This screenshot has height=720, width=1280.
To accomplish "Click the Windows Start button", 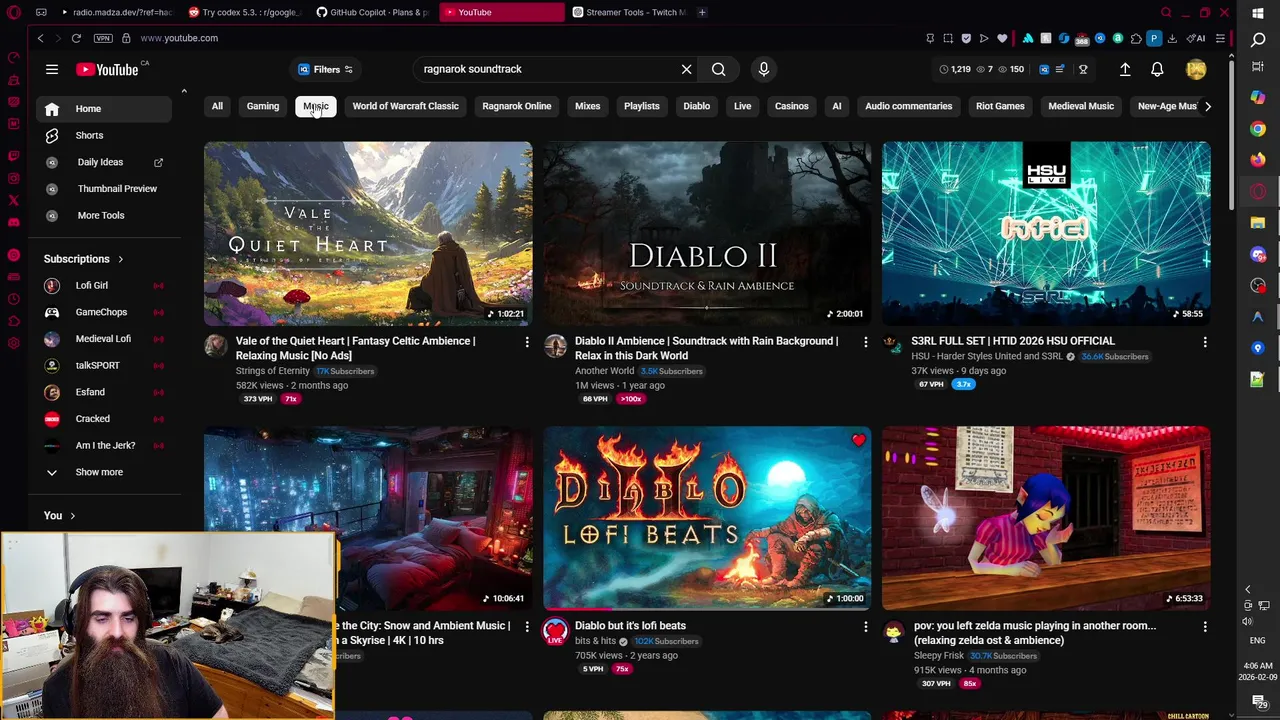I will (1258, 13).
